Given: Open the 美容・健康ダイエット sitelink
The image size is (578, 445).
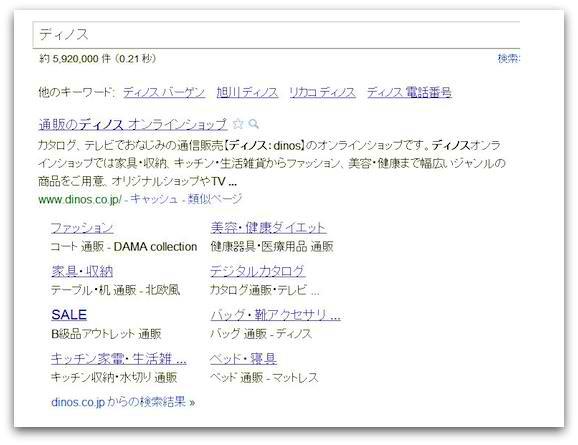Looking at the screenshot, I should [x=268, y=228].
